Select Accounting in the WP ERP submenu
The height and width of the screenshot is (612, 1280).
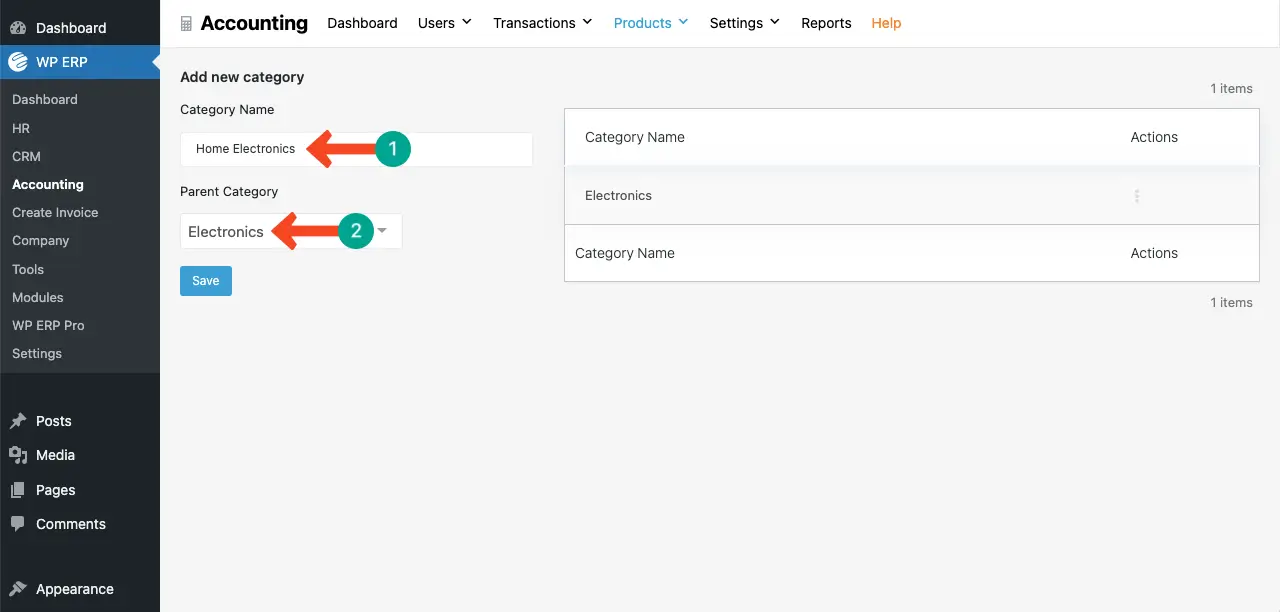tap(48, 184)
